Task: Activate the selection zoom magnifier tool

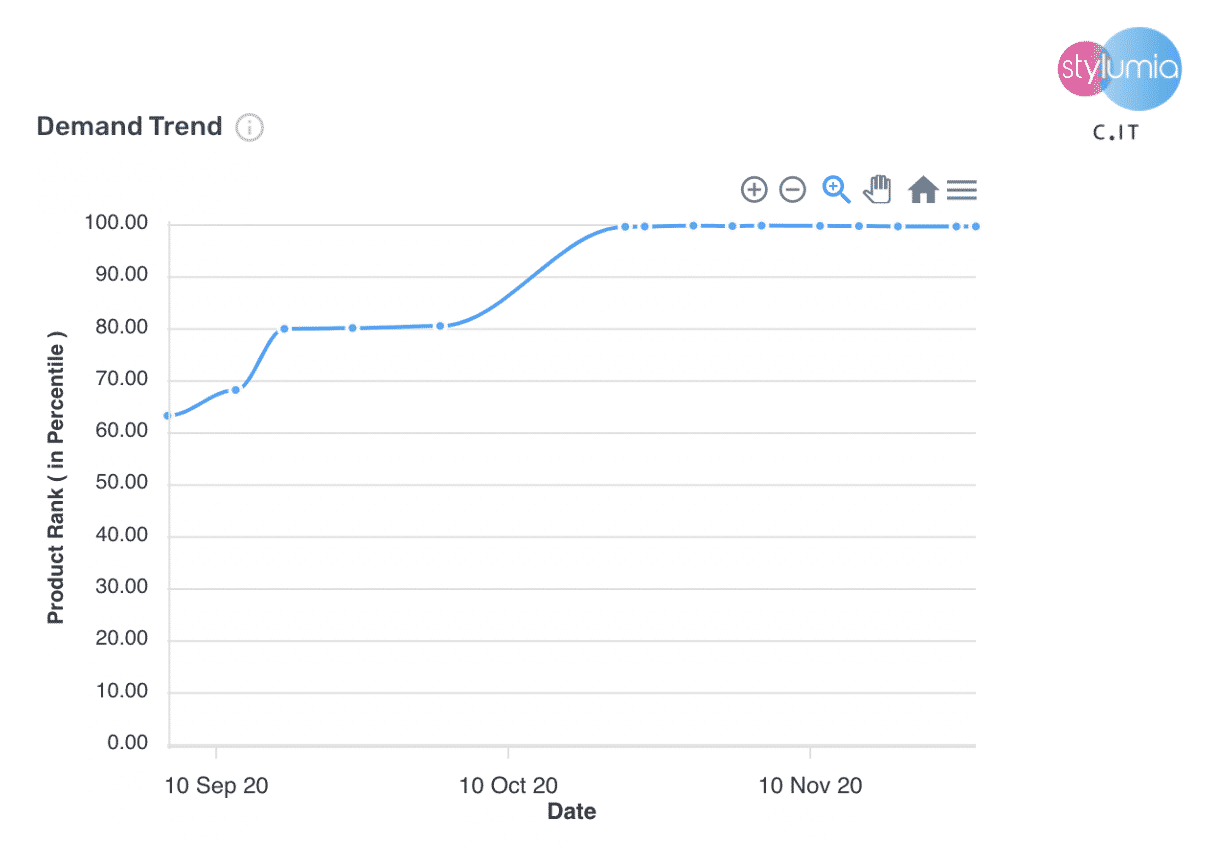Action: 836,189
